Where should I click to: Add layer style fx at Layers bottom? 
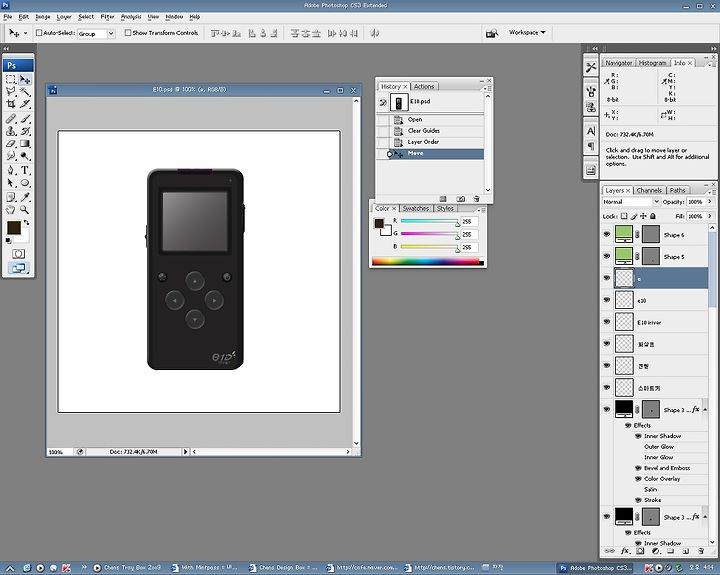coord(624,551)
